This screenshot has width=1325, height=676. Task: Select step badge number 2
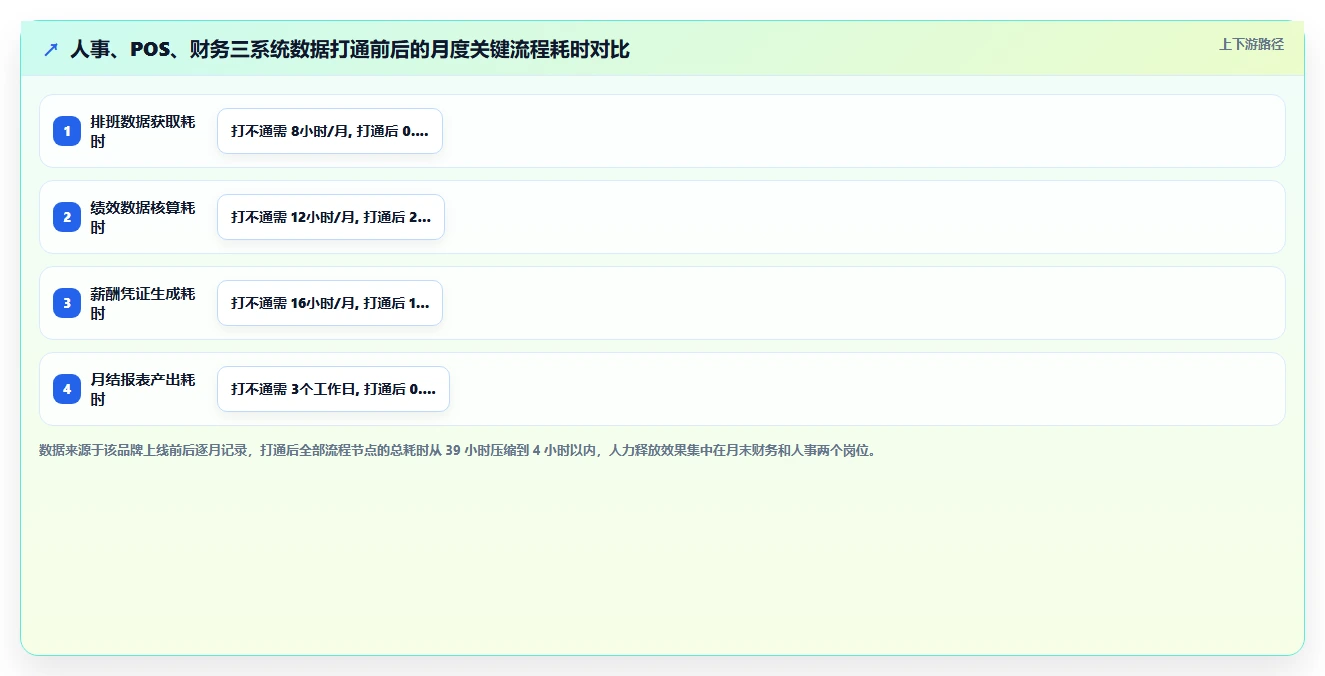click(67, 217)
